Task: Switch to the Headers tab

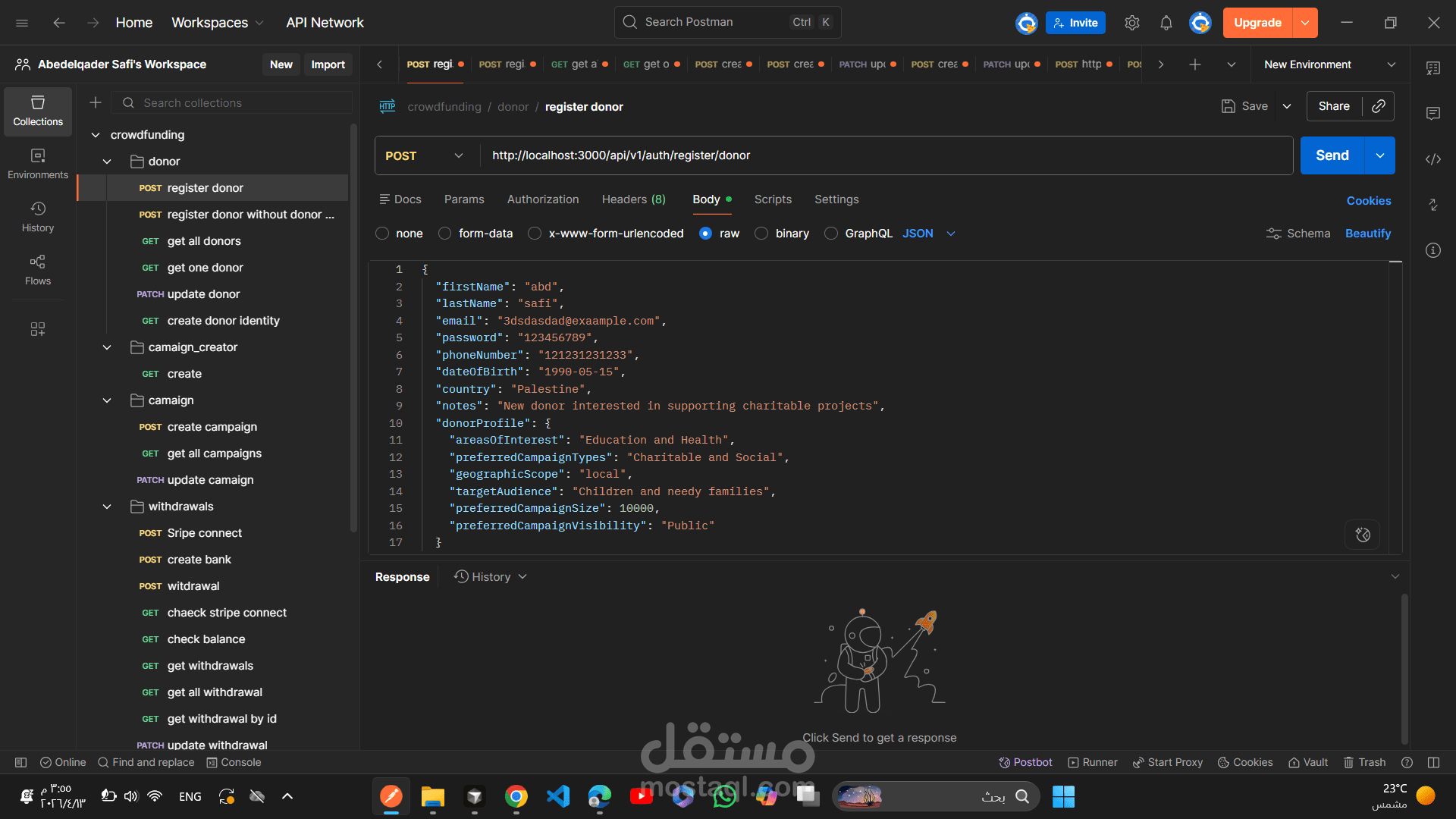Action: click(x=633, y=199)
